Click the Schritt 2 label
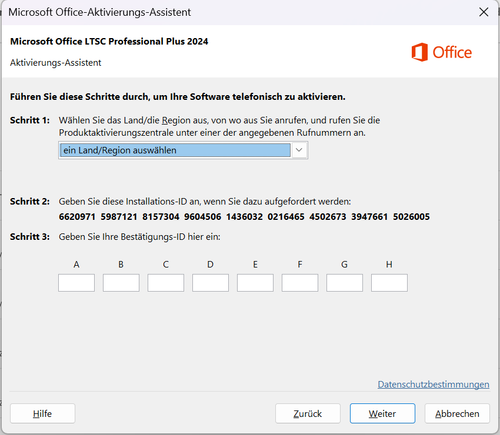The image size is (500, 435). (x=30, y=201)
